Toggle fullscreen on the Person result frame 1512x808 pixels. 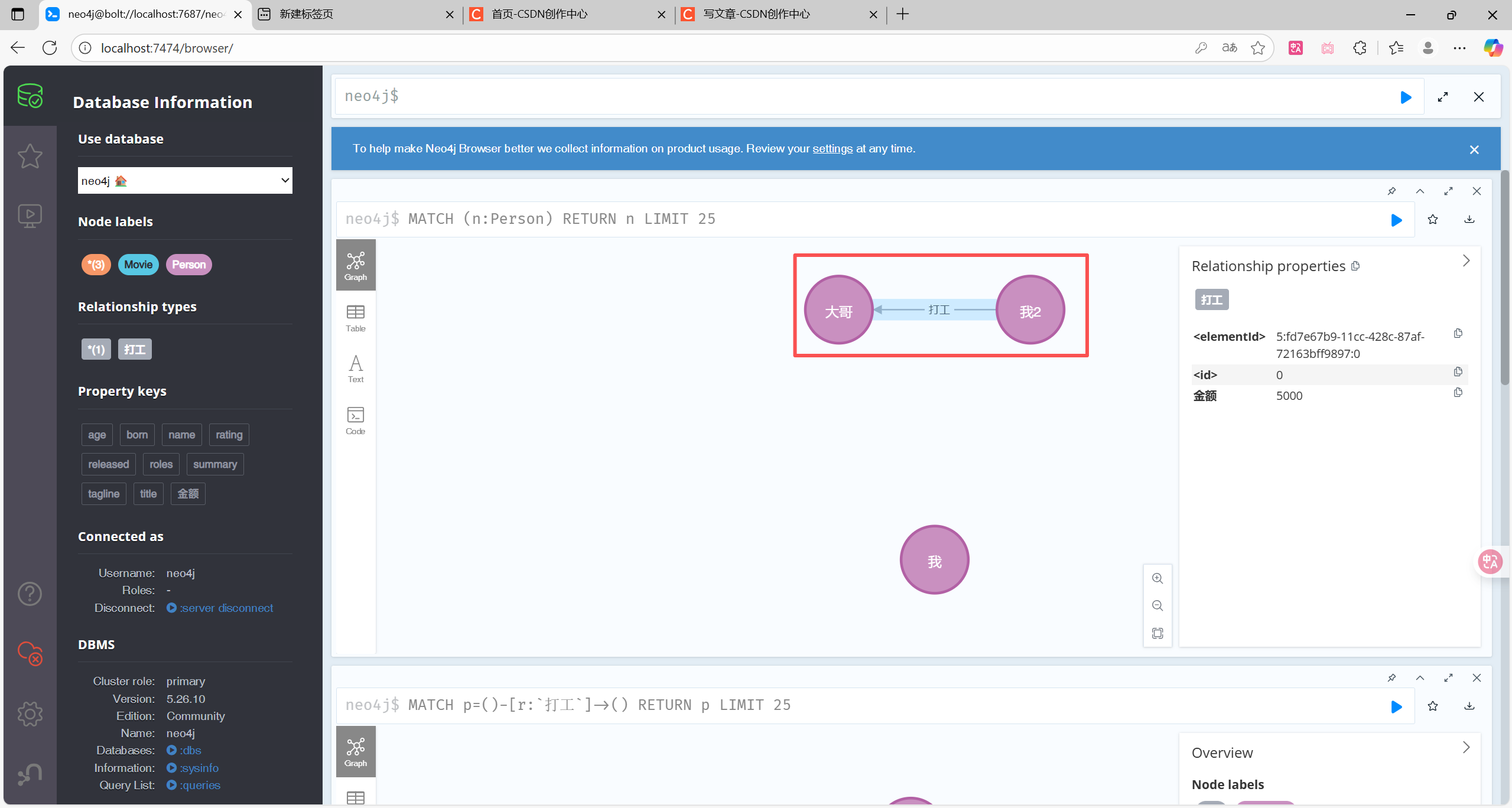(x=1448, y=191)
